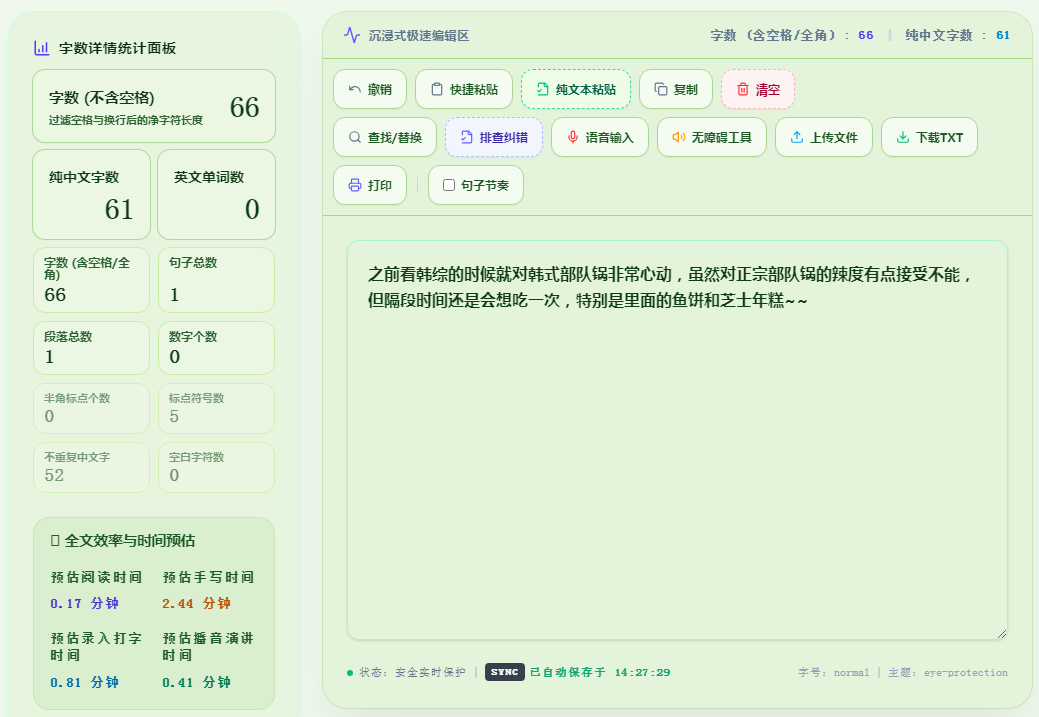Click the speaker icon on 无障碍工具

click(x=679, y=137)
